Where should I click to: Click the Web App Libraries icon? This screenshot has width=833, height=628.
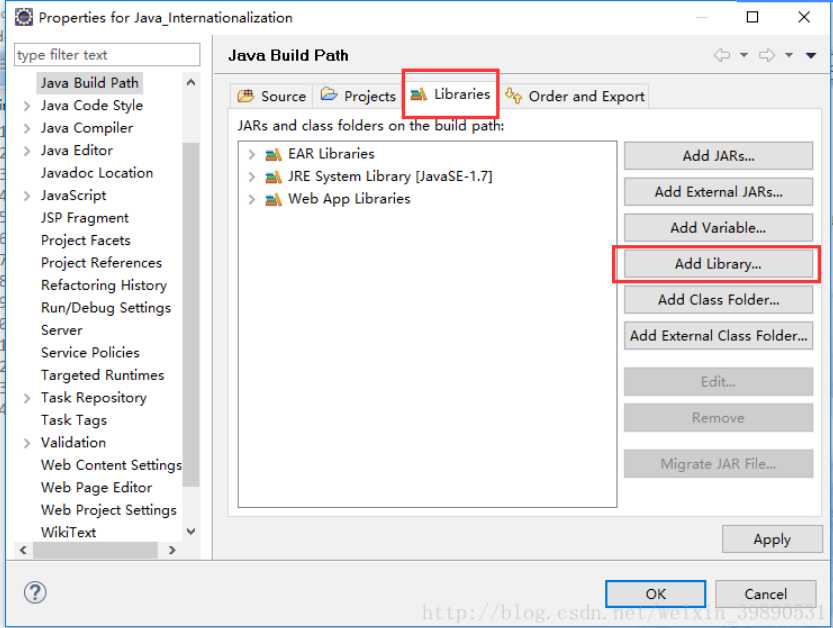273,200
